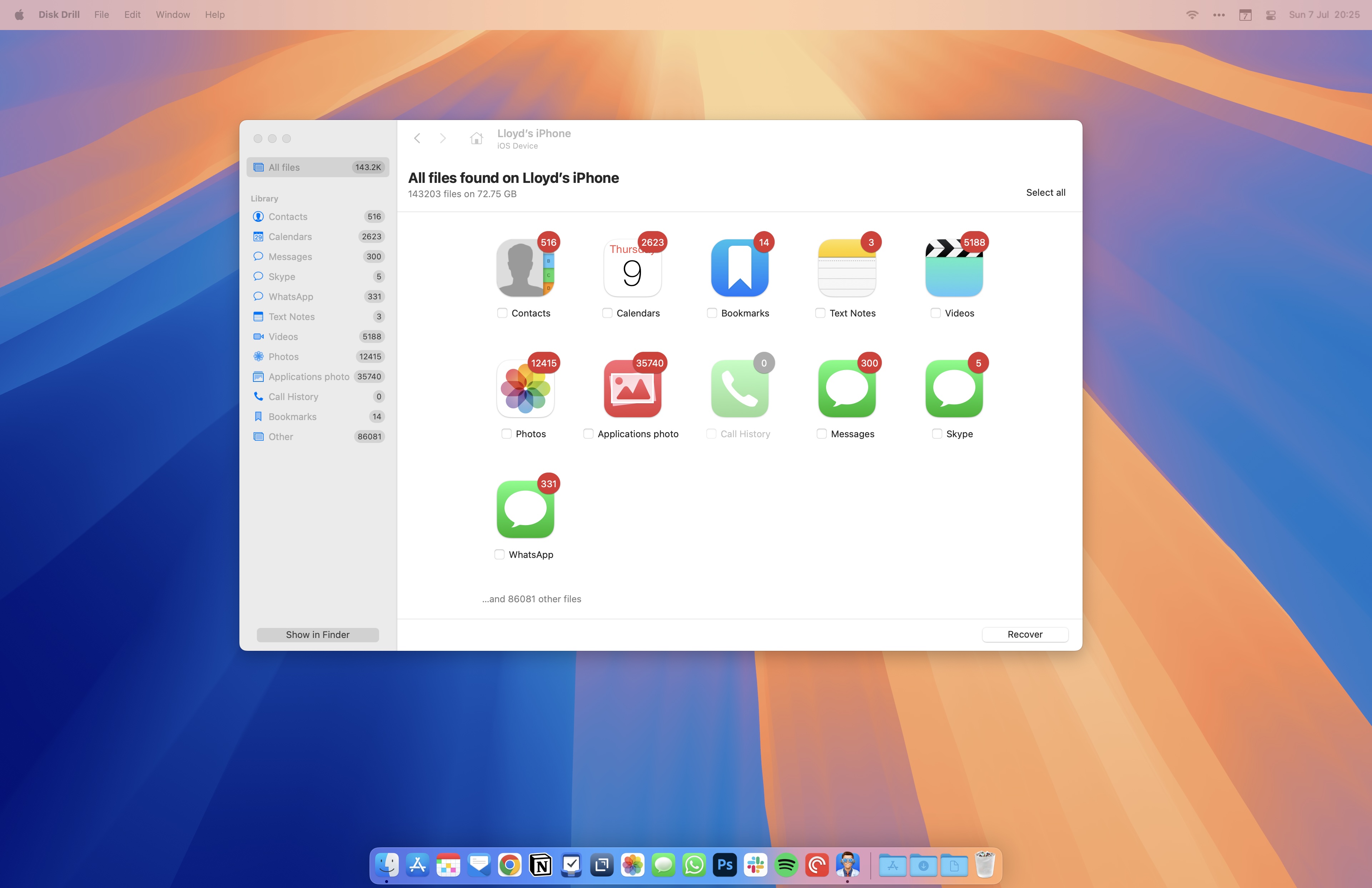This screenshot has width=1372, height=888.
Task: Select Contacts in sidebar Library
Action: pyautogui.click(x=318, y=217)
